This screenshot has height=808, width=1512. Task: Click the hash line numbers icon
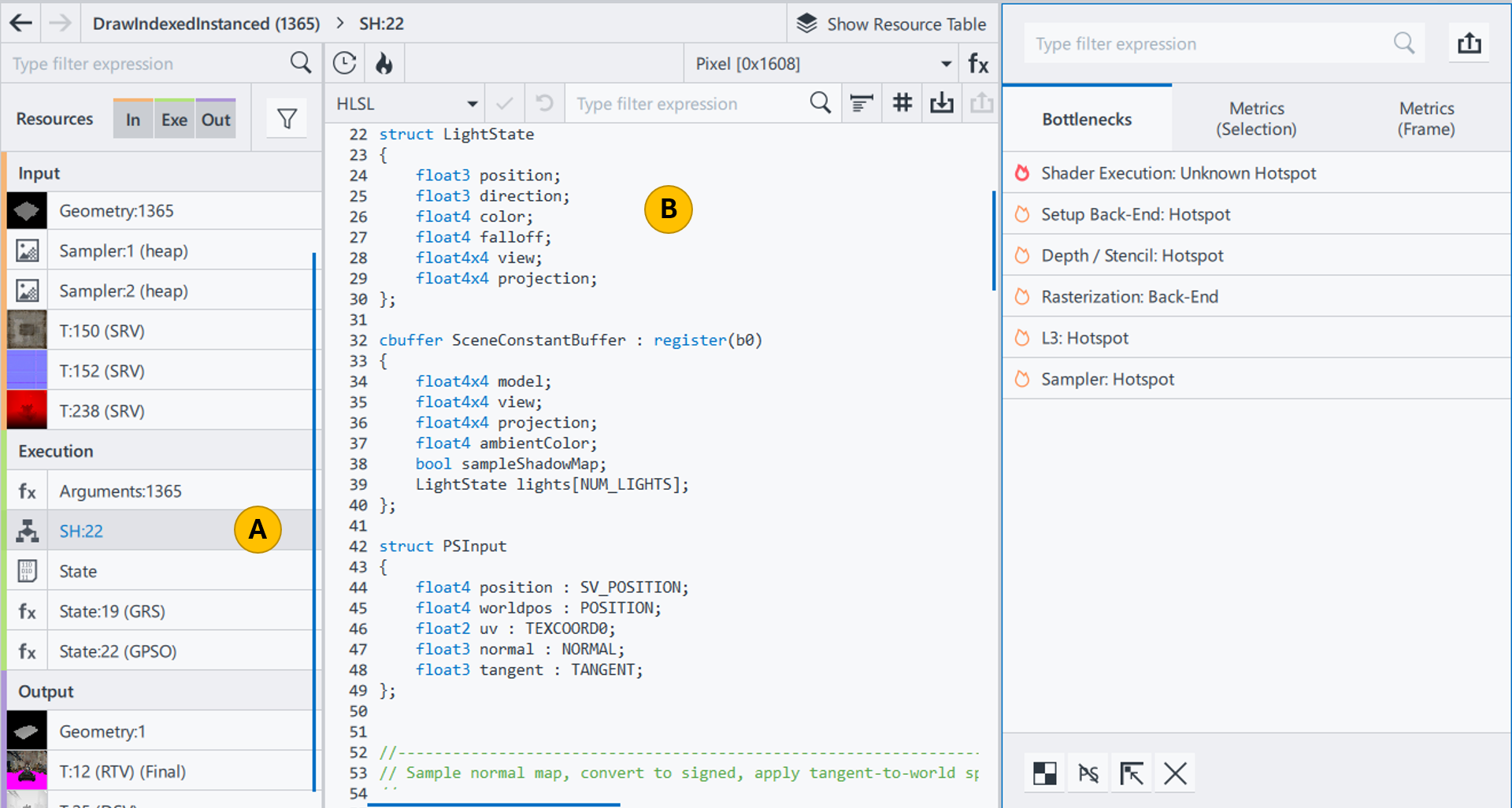(x=902, y=103)
